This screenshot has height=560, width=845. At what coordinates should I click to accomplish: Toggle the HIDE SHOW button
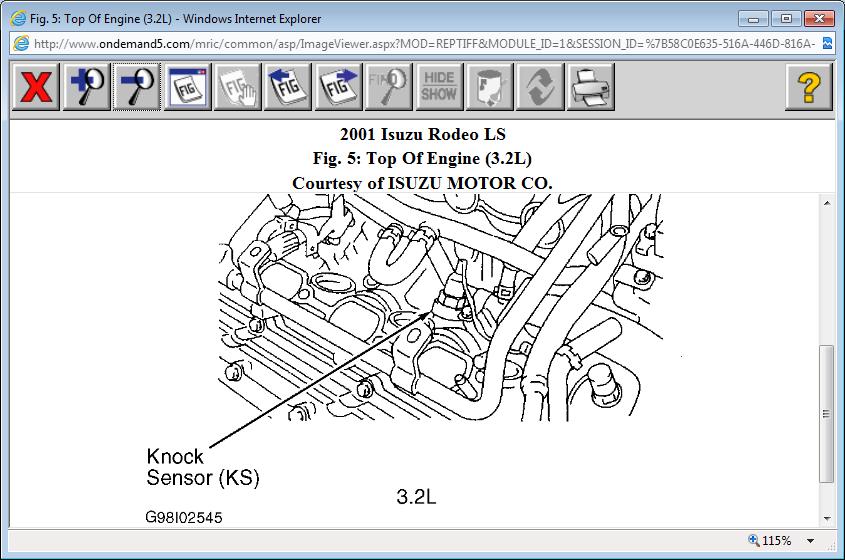pos(439,87)
